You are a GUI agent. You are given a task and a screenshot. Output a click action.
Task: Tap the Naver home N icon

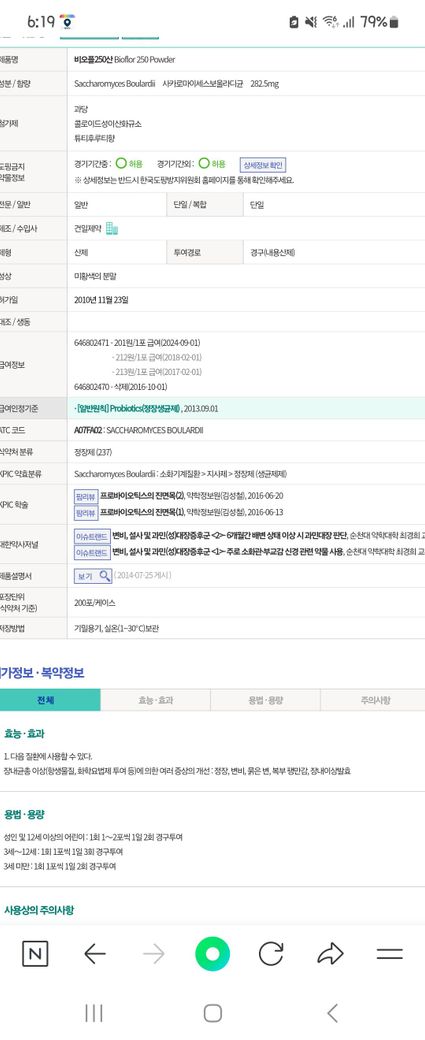click(35, 954)
